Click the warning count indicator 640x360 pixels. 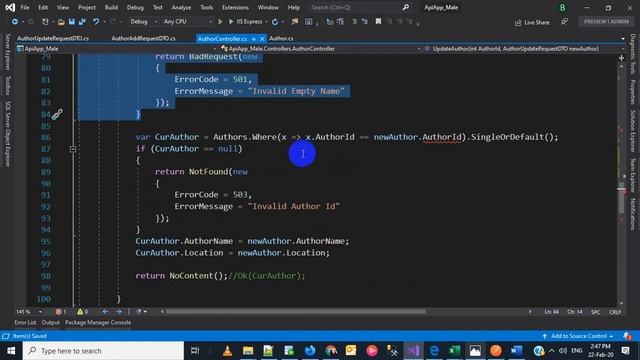tap(82, 312)
